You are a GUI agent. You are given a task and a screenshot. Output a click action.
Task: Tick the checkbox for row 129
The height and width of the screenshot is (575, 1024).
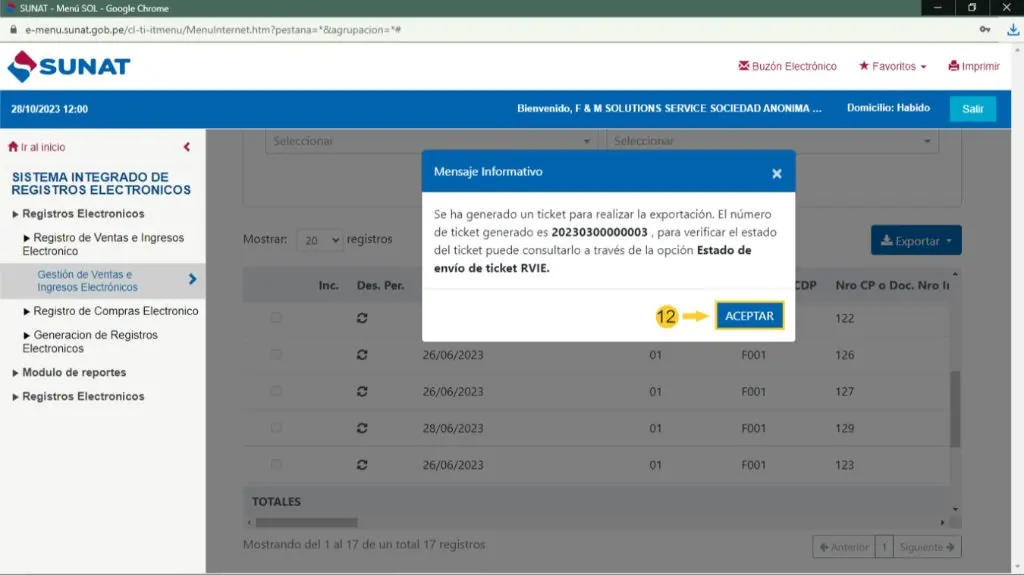coord(276,428)
